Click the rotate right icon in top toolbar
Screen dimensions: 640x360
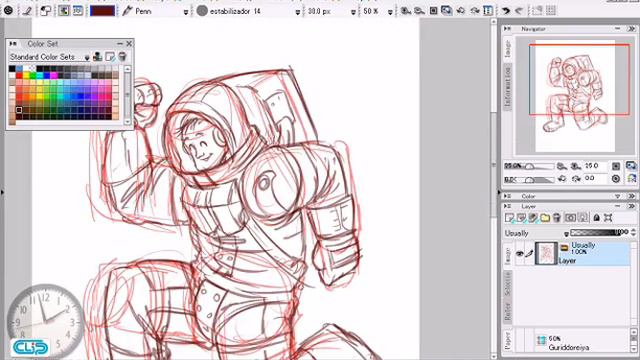[475, 11]
